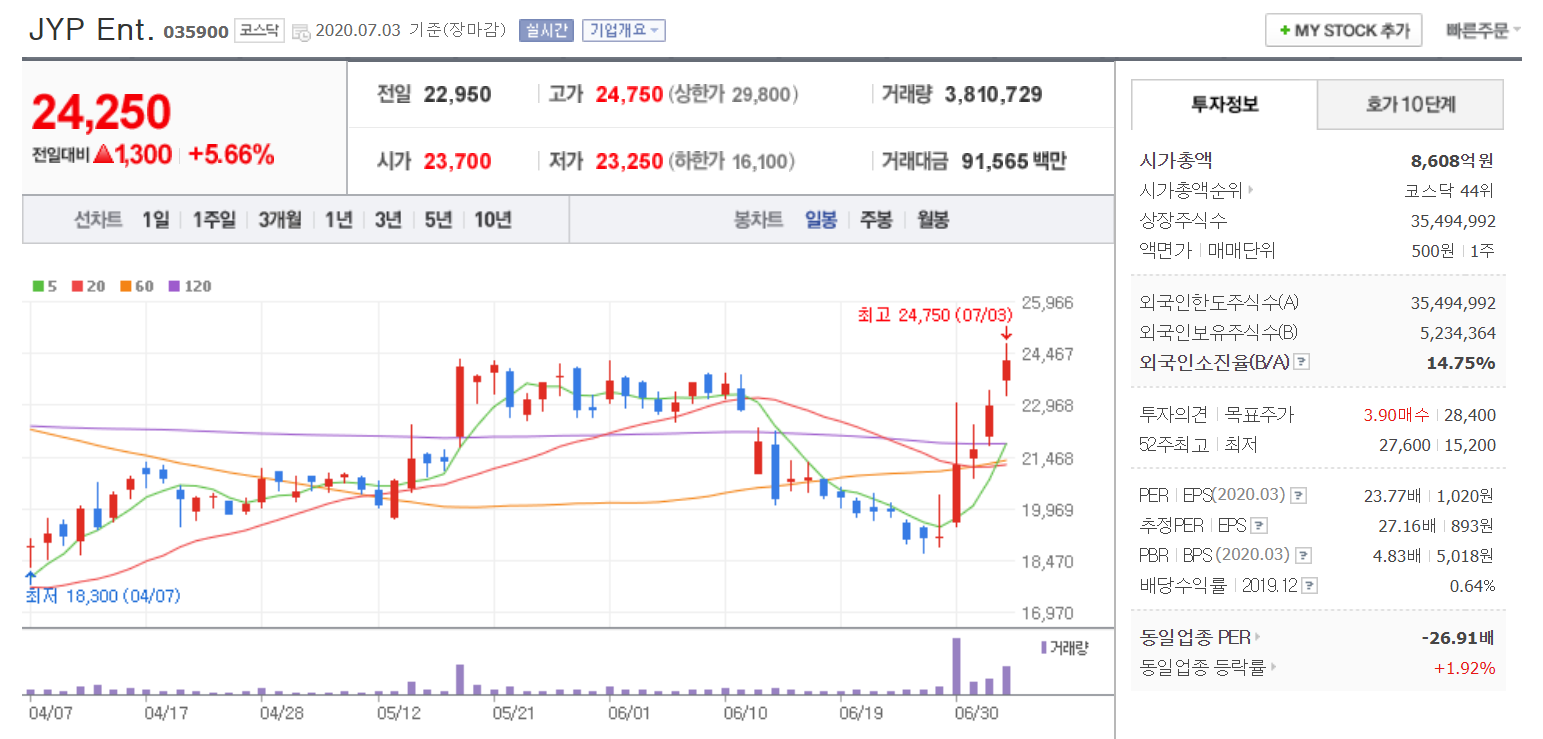Click the red 20-day moving average legend marker
1543x739 pixels.
click(76, 286)
